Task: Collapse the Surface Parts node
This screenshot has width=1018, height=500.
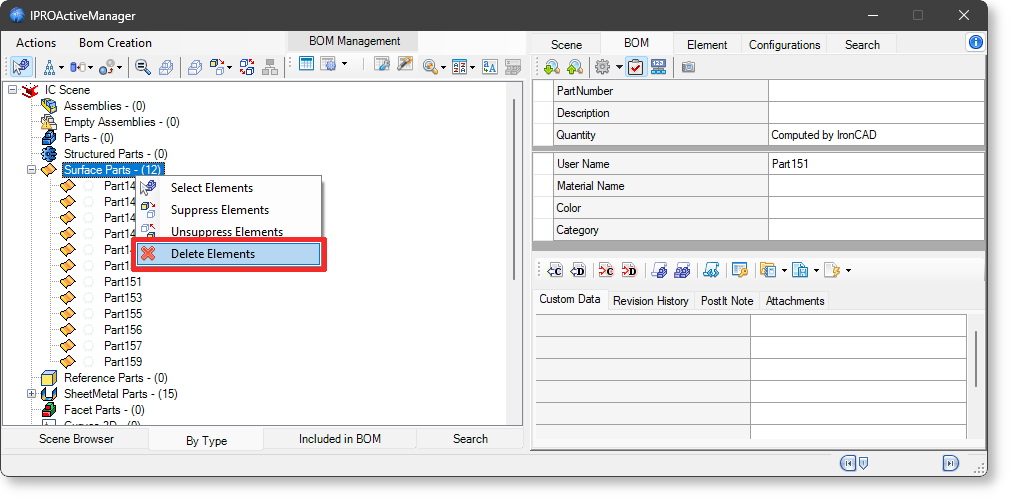Action: (31, 169)
